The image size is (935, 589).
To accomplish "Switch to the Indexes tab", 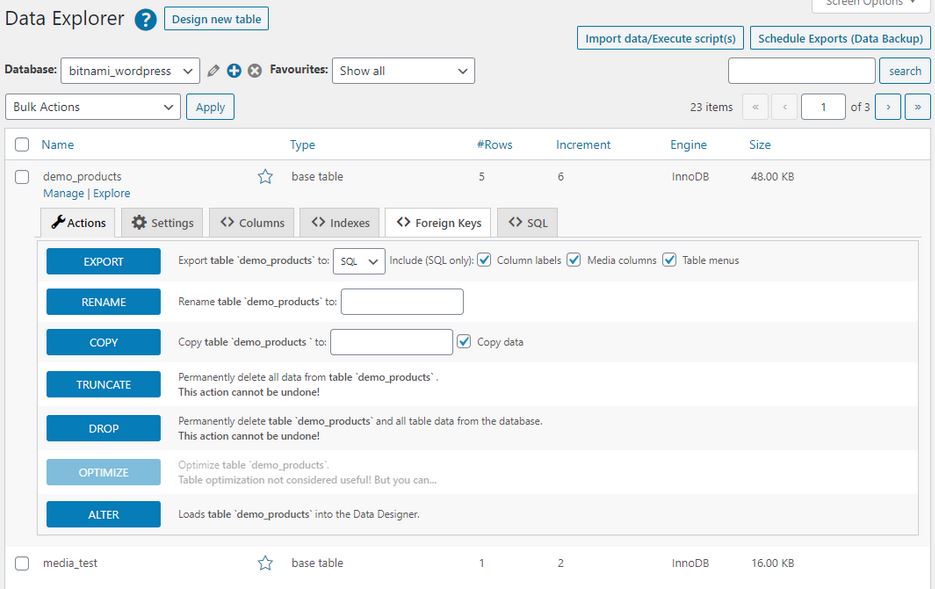I will click(340, 223).
